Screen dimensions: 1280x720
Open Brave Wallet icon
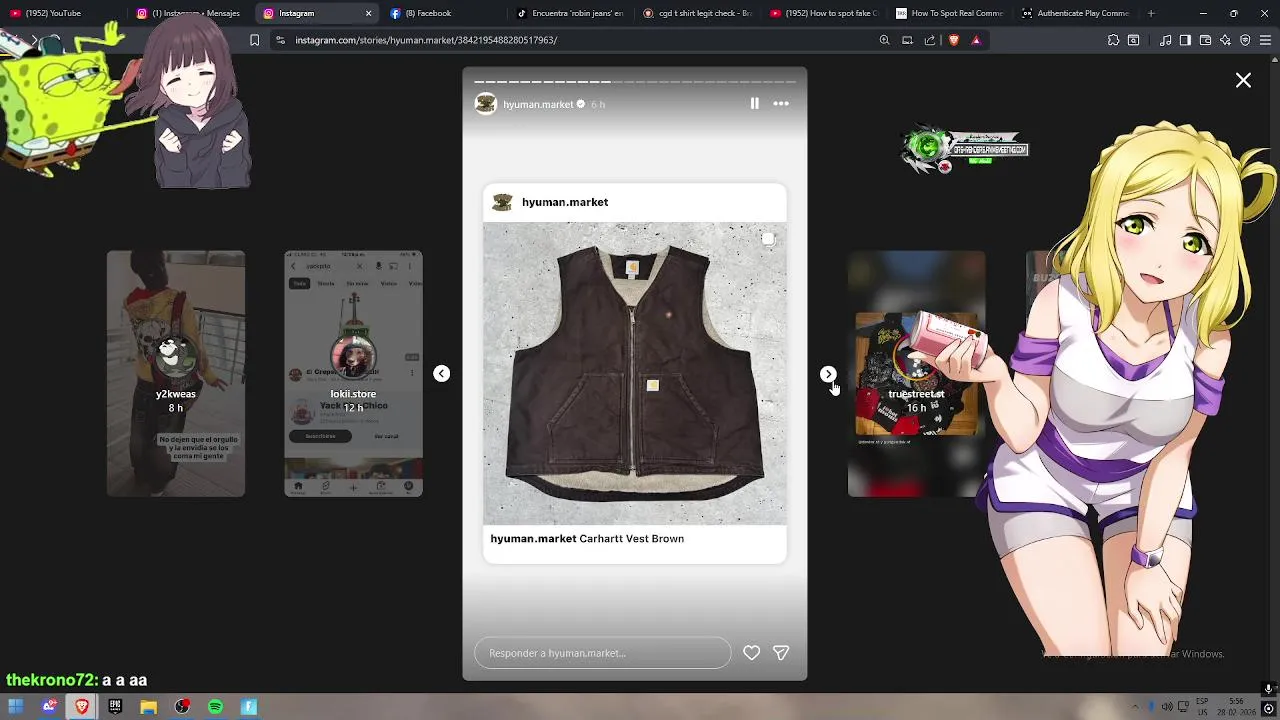pos(1205,40)
